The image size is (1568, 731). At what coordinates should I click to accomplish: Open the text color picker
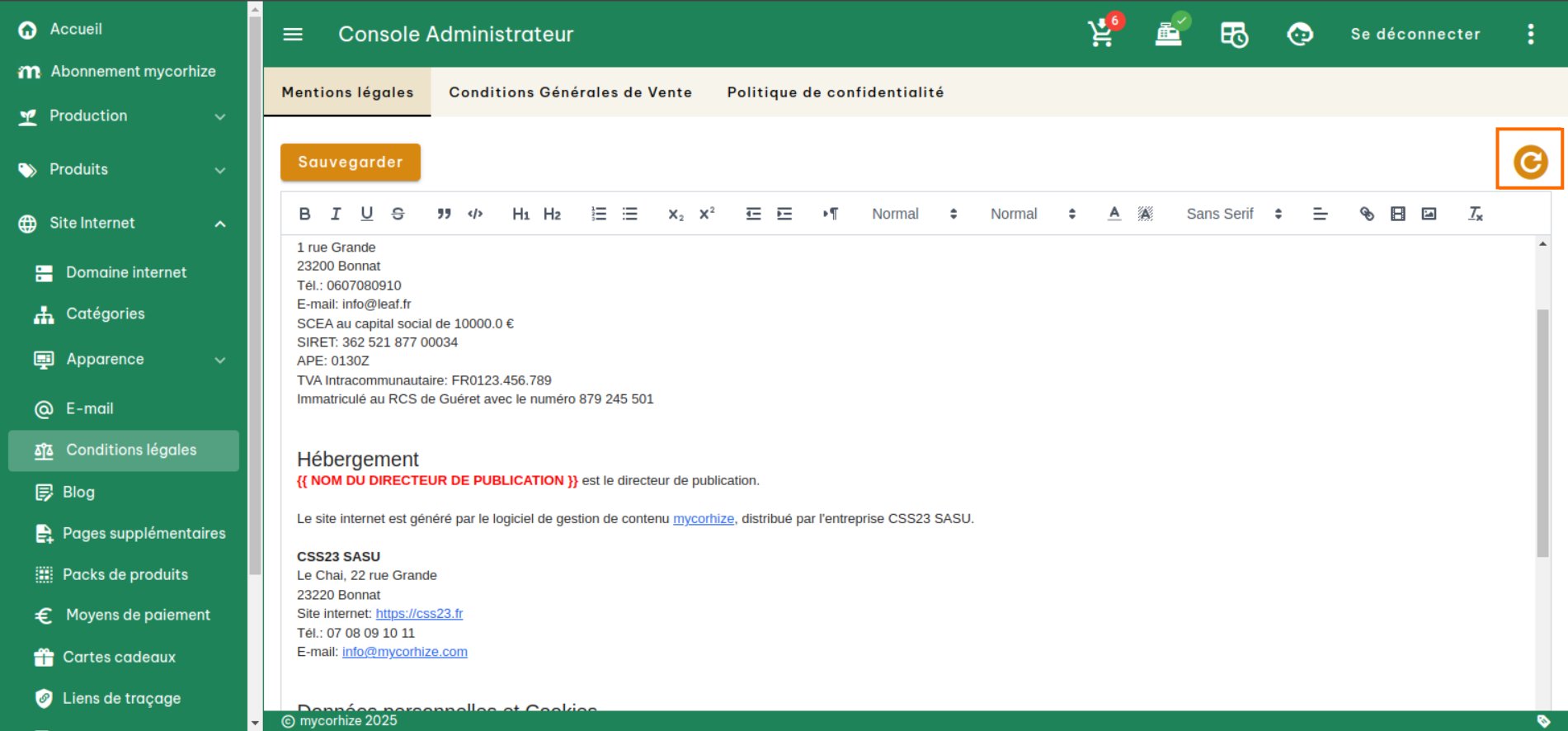click(x=1114, y=214)
